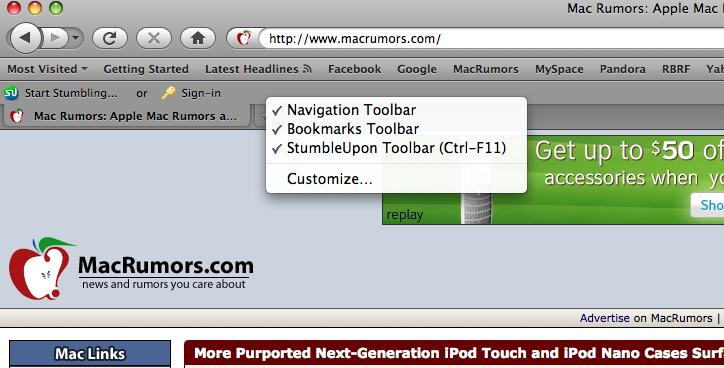Reload the page with the refresh icon
Image resolution: width=724 pixels, height=368 pixels.
click(x=109, y=38)
